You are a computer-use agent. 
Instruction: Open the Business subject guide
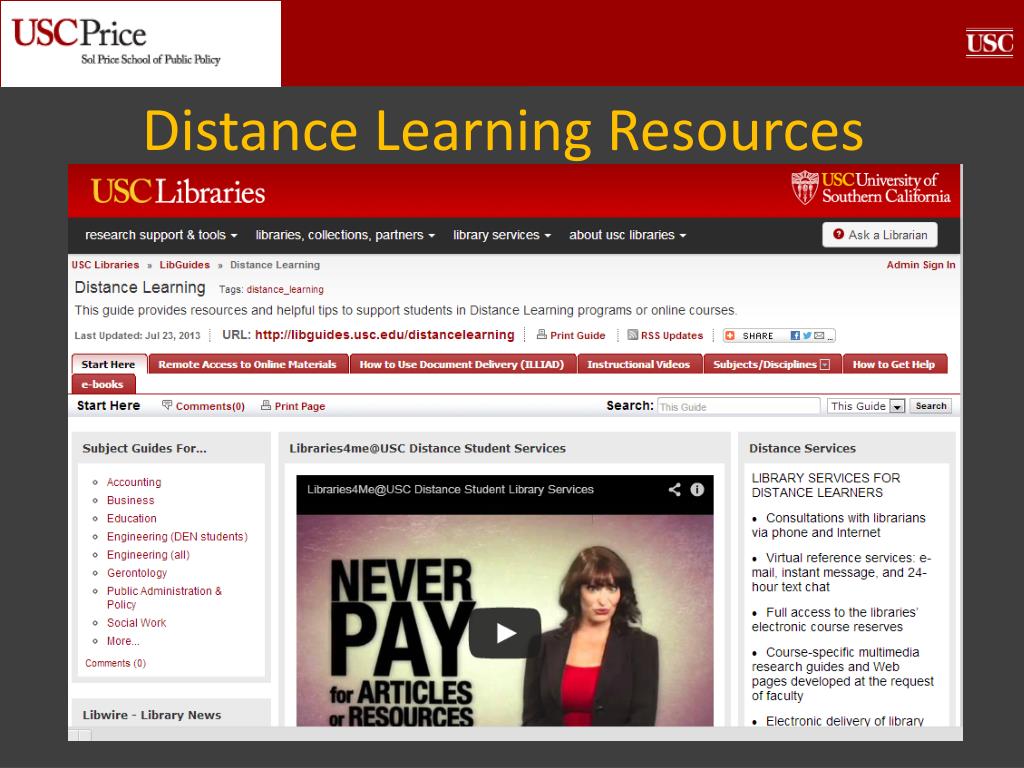pyautogui.click(x=131, y=500)
